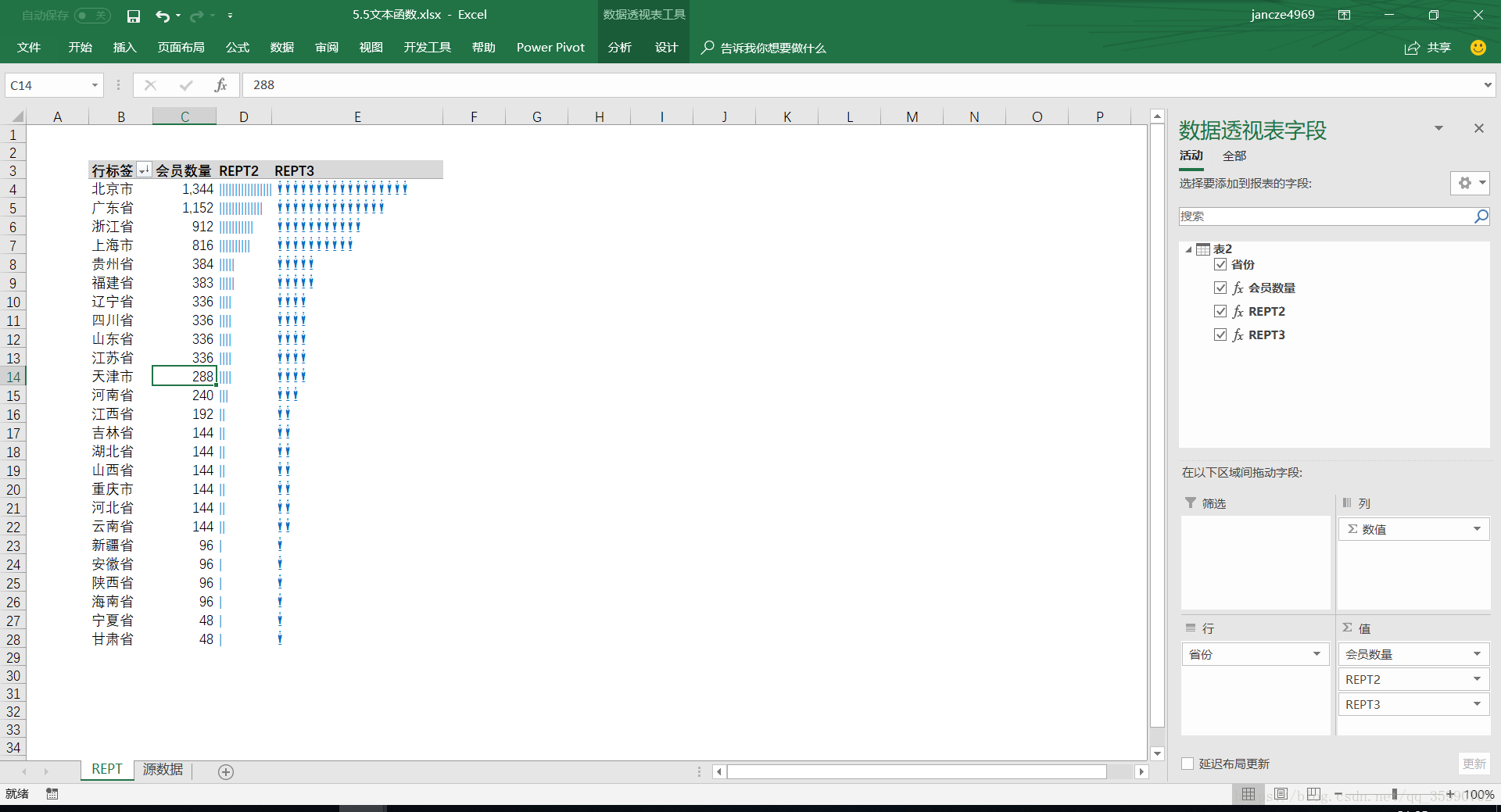Image resolution: width=1501 pixels, height=812 pixels.
Task: Uncheck the REPT2 field checkbox
Action: [1220, 312]
